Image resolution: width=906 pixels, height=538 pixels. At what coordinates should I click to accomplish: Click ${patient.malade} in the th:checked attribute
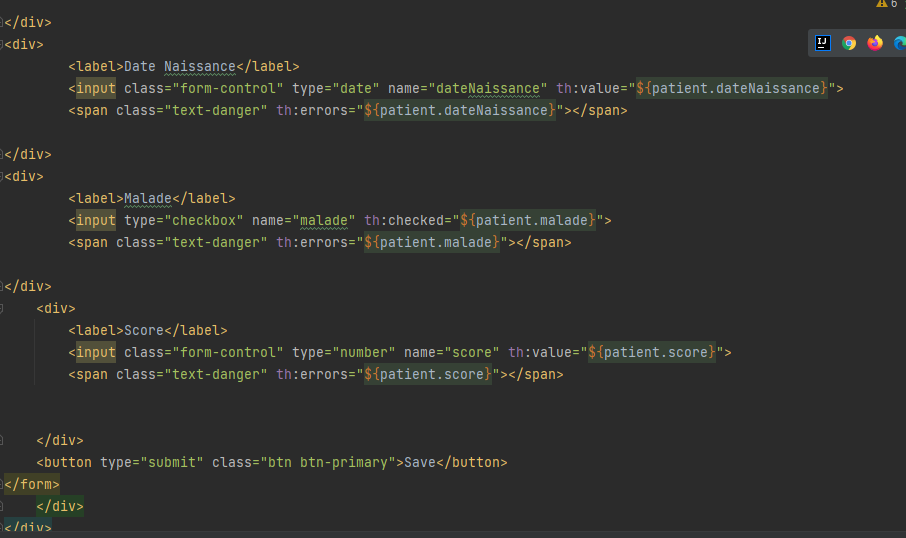[528, 220]
